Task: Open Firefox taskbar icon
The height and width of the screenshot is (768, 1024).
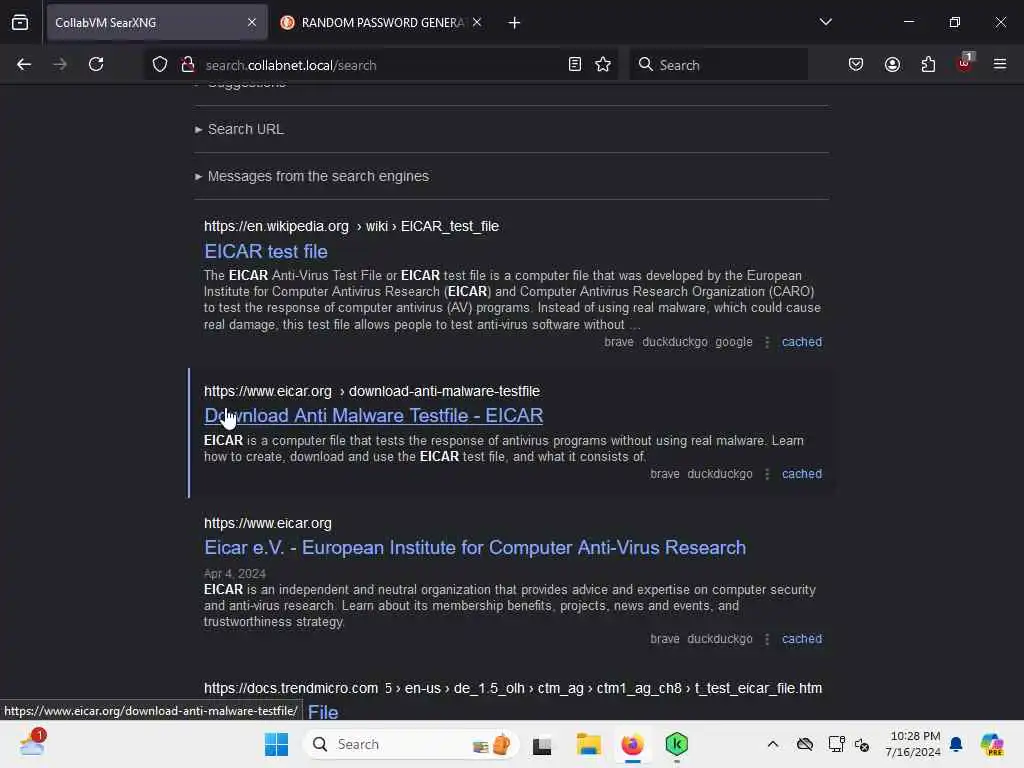Action: 632,744
